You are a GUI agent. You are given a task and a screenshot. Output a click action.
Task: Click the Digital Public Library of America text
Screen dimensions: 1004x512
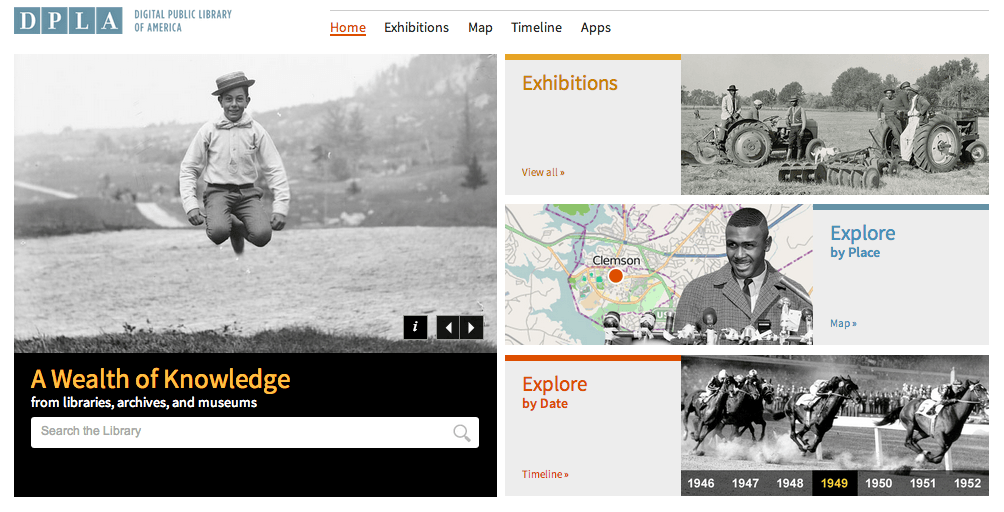coord(183,20)
